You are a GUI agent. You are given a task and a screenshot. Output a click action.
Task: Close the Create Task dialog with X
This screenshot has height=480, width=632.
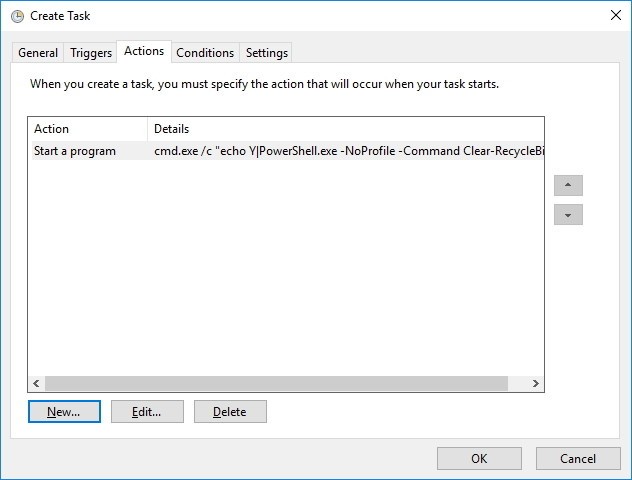pos(616,15)
